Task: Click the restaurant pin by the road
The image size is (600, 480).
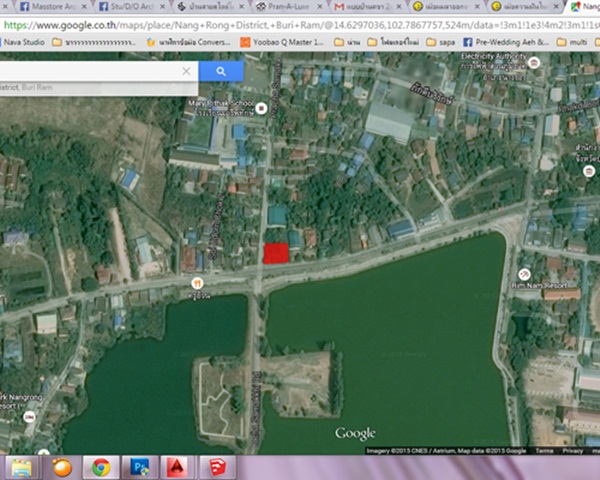Action: 197,284
